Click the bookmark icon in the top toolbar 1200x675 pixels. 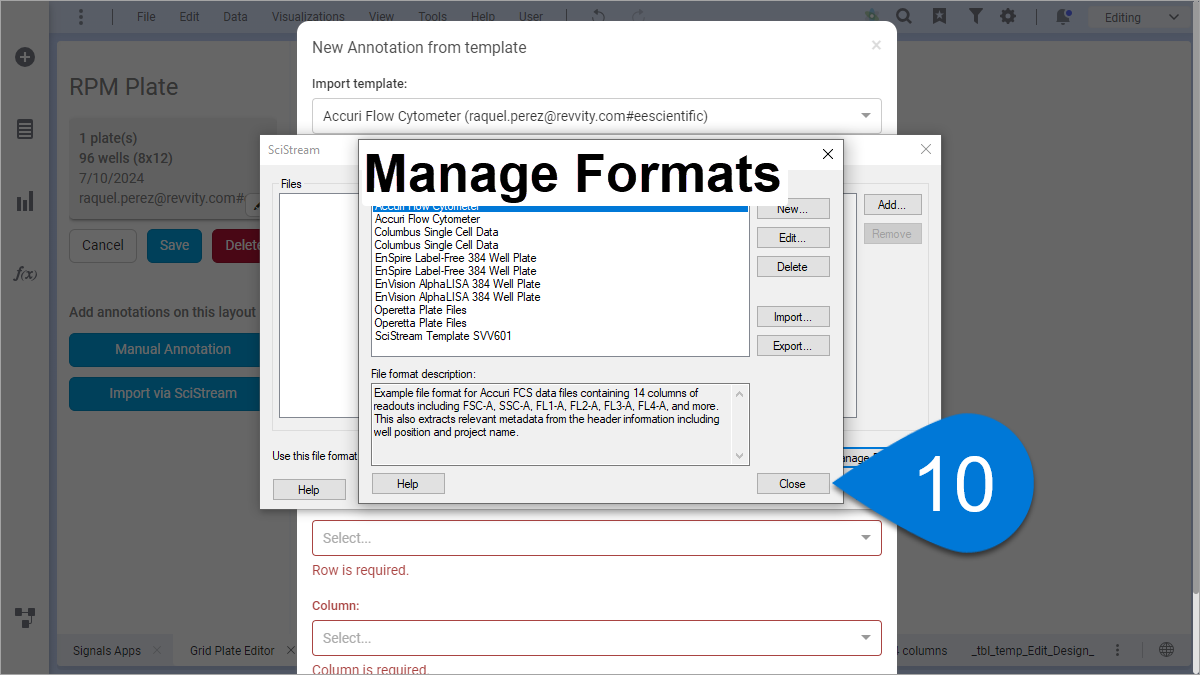coord(939,17)
